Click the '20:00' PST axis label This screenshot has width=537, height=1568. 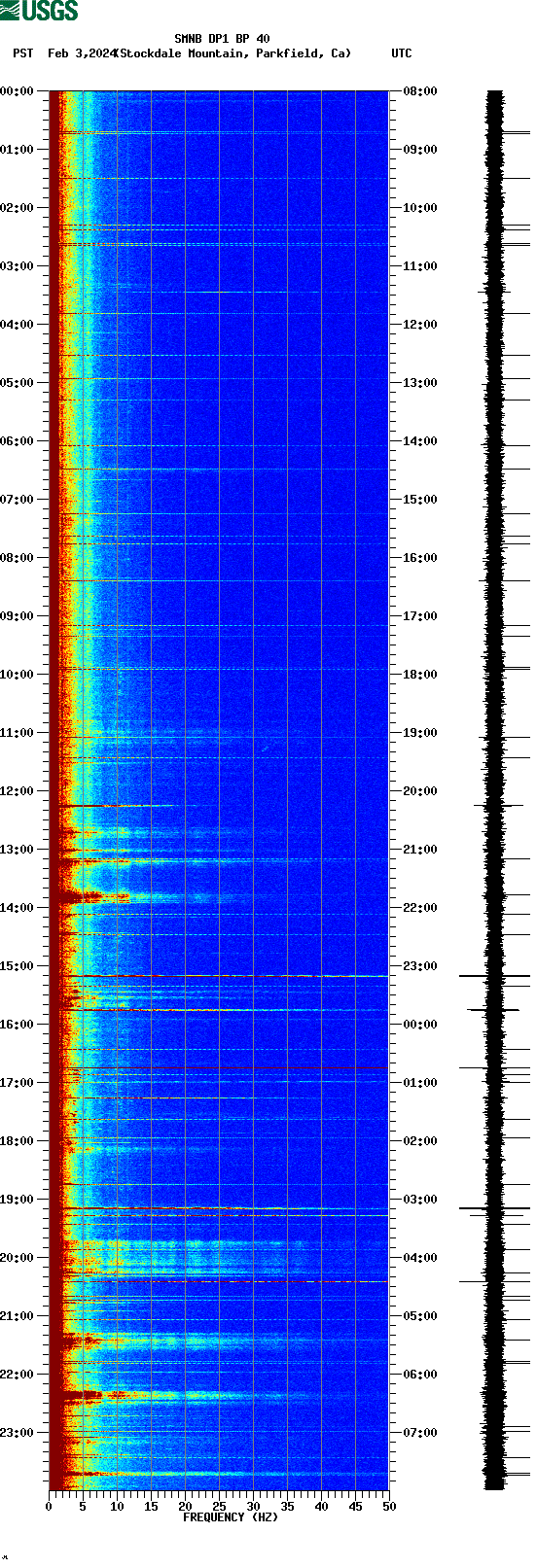(18, 1258)
